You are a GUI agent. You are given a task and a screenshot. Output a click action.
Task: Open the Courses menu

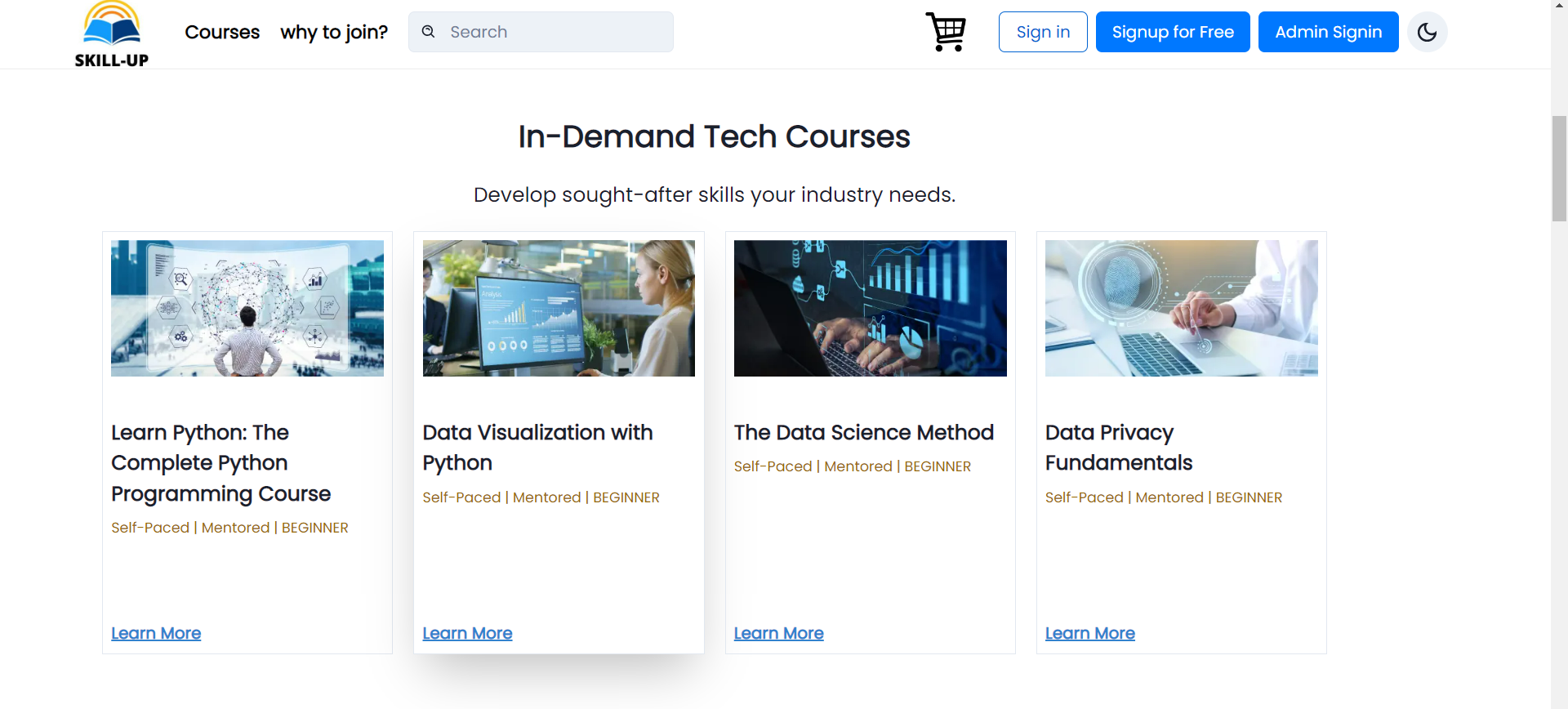coord(222,33)
